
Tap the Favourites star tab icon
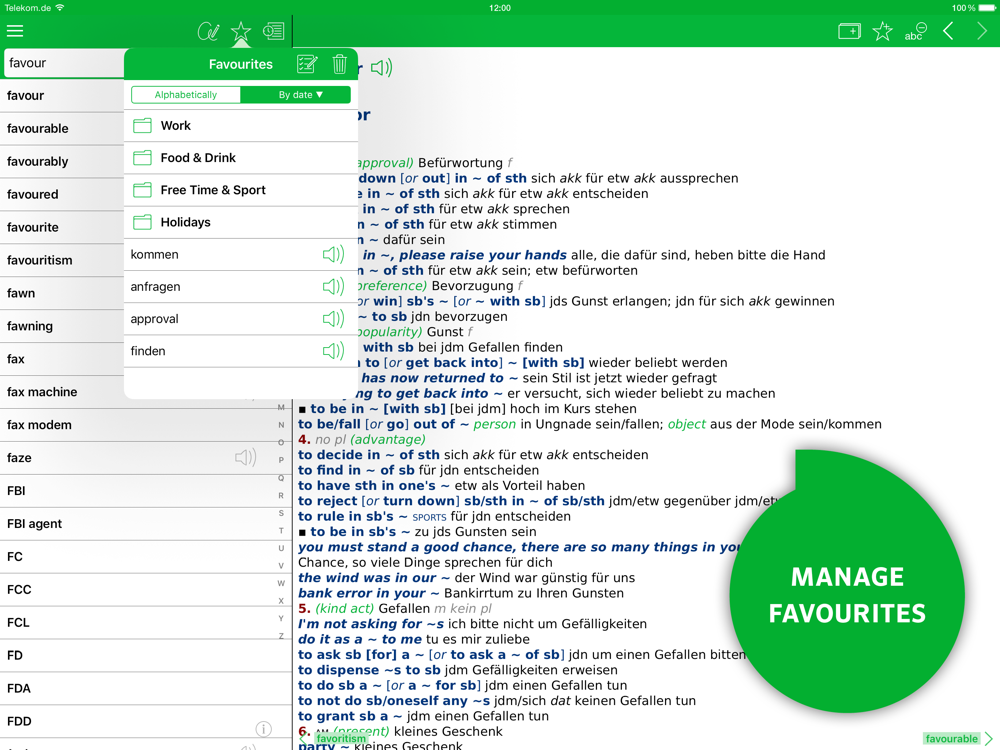pos(241,31)
